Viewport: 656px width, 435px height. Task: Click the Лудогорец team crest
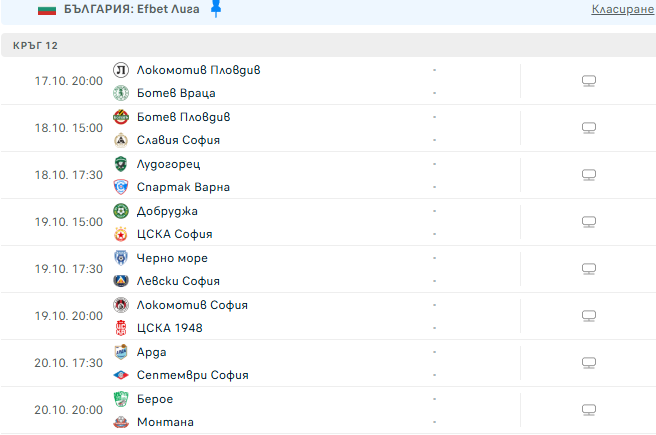(121, 164)
